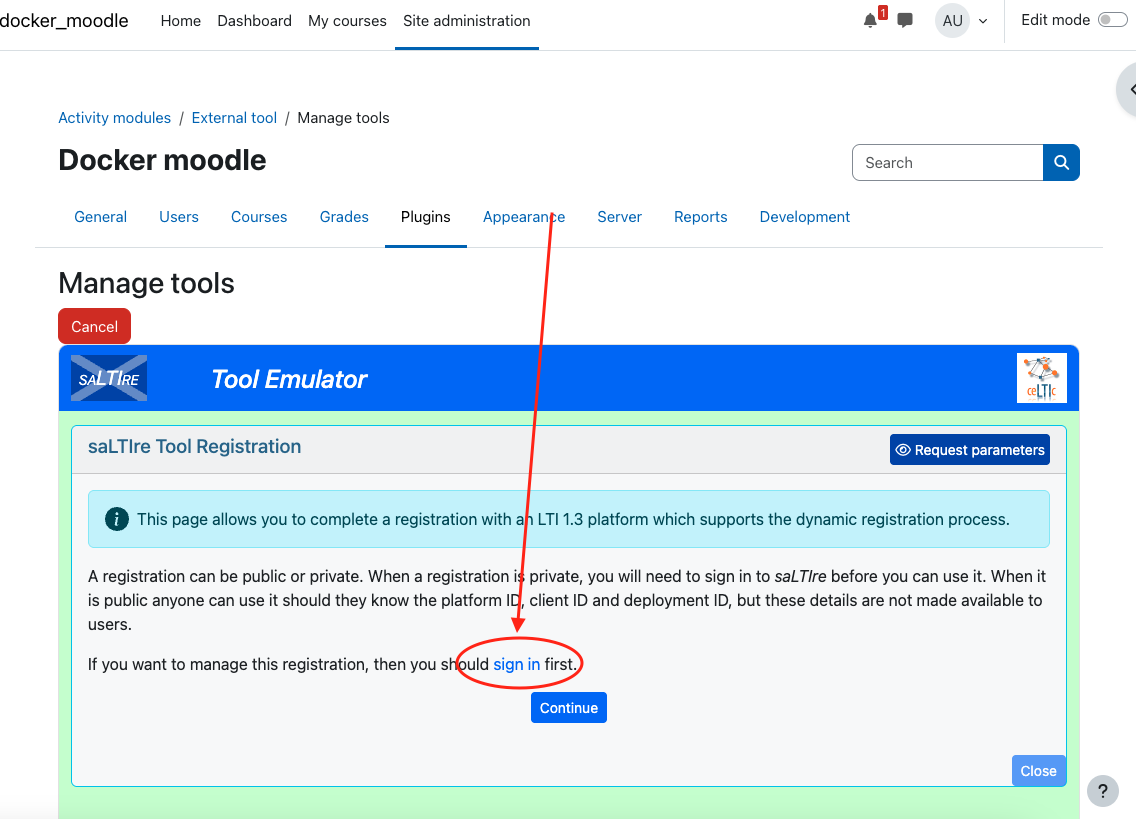Follow the sign in link
This screenshot has height=819, width=1136.
(517, 664)
